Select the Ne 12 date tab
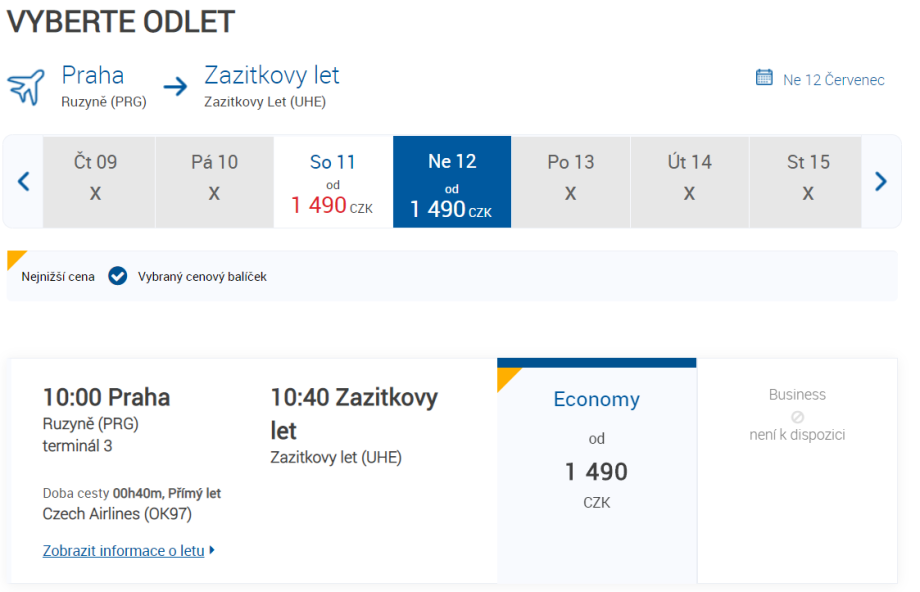Screen dimensions: 920x592 pyautogui.click(x=452, y=182)
